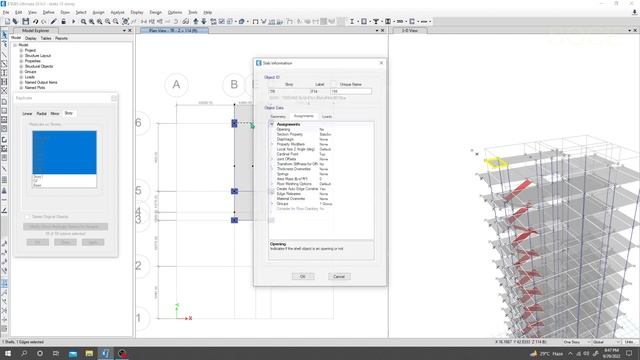Click OK in the Replicate dialog
640x360 pixels.
coord(38,242)
